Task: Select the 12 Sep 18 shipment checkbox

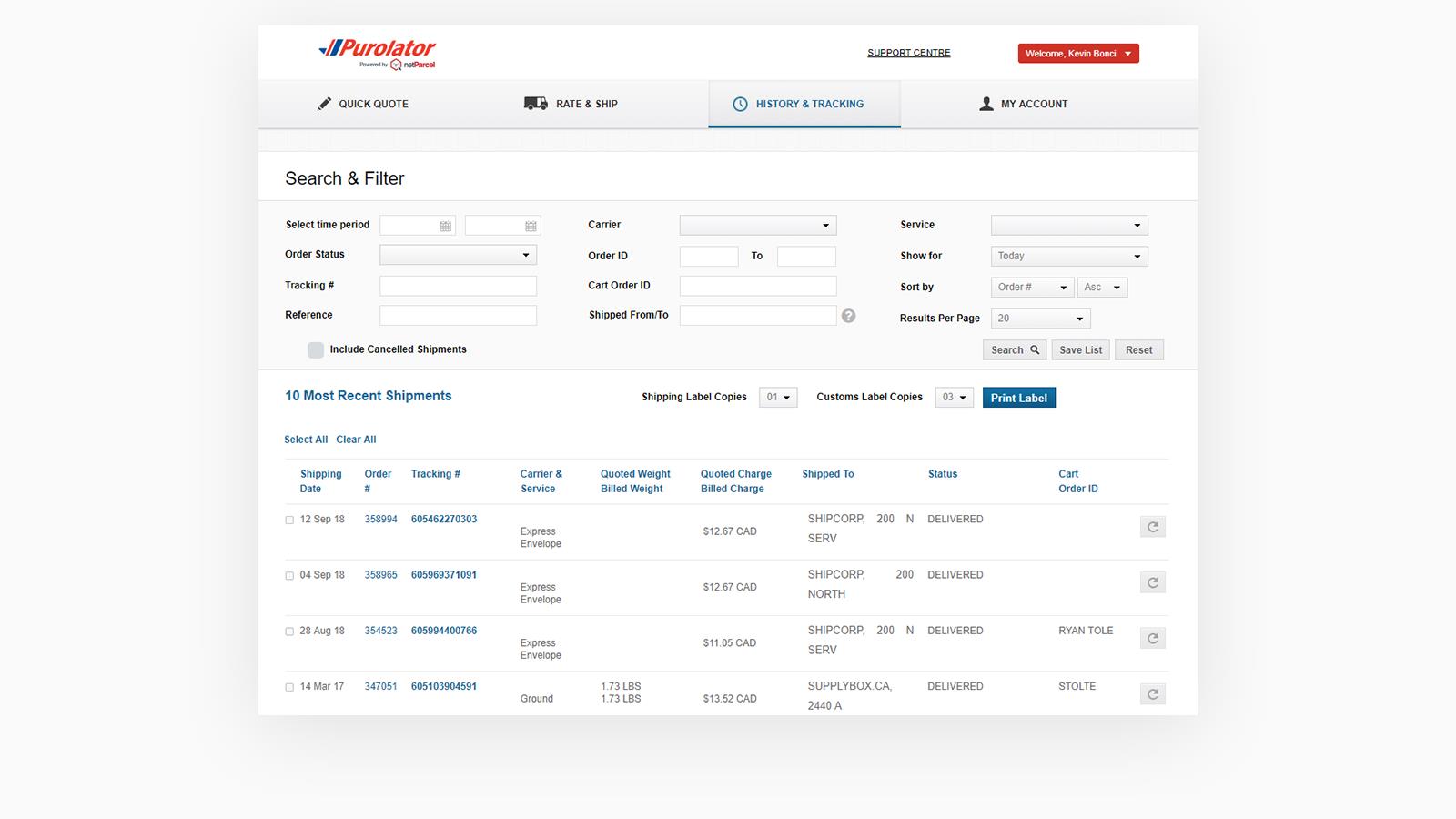Action: (x=289, y=521)
